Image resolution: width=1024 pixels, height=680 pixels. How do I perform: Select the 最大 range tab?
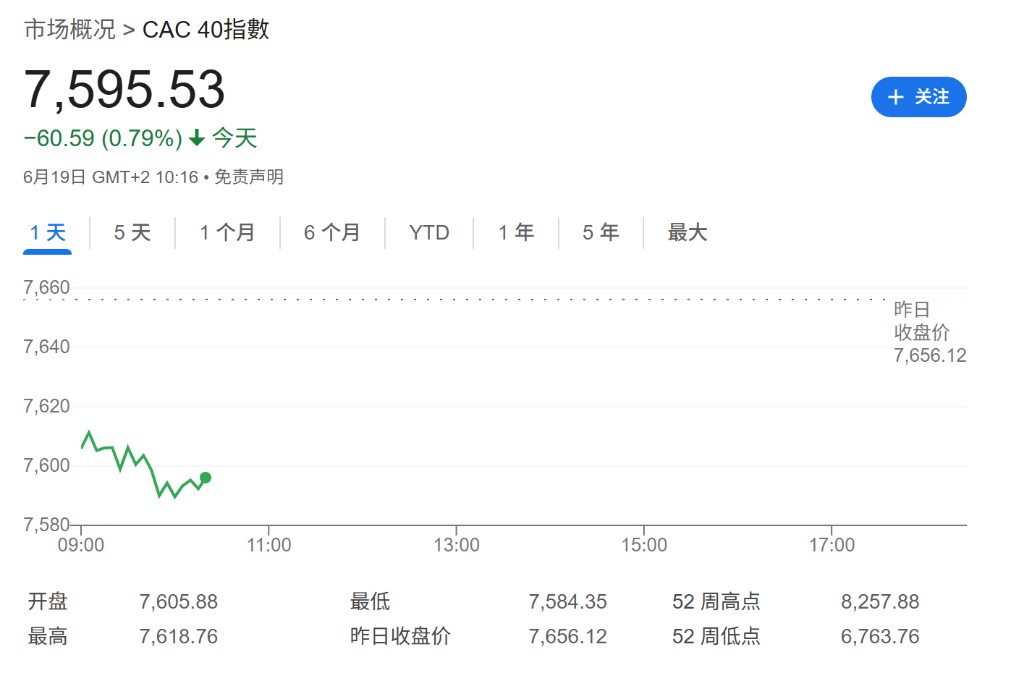(x=687, y=232)
